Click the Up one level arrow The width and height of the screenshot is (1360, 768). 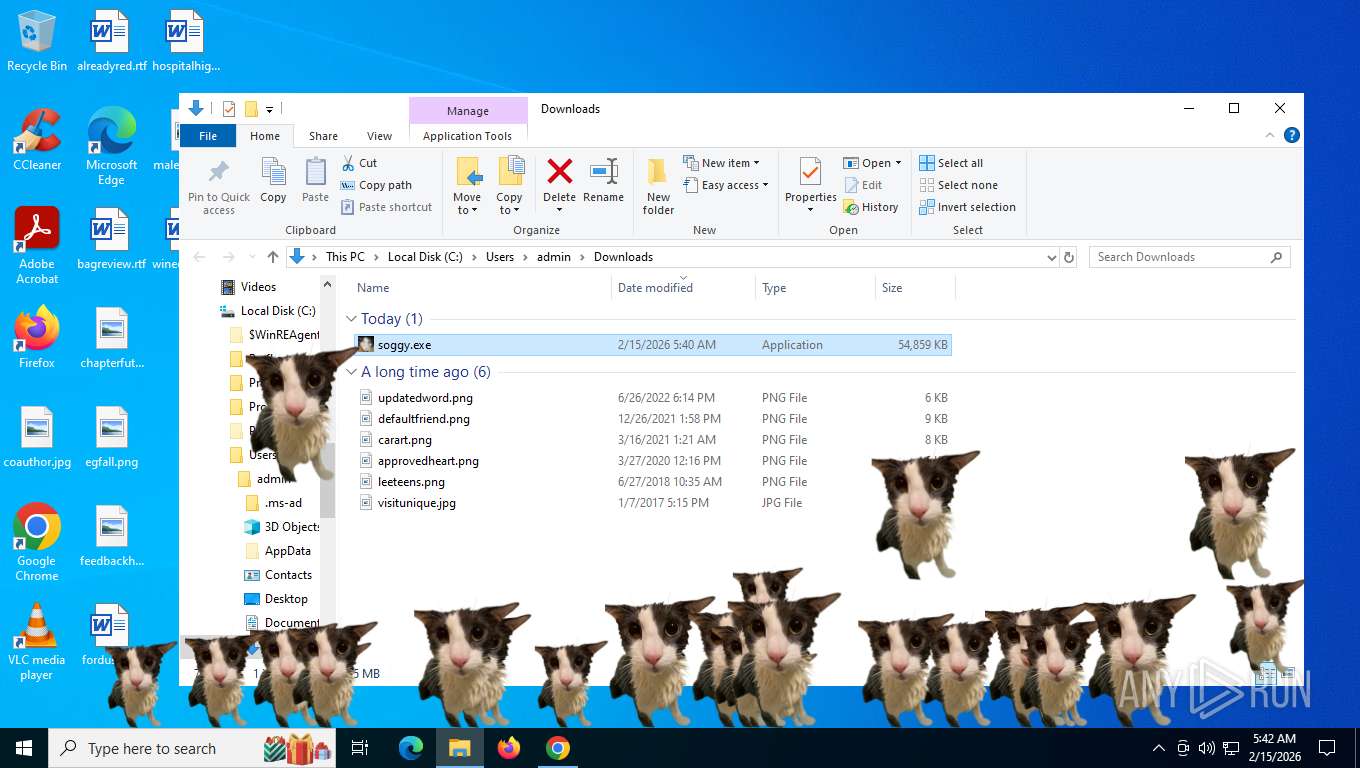pyautogui.click(x=273, y=257)
